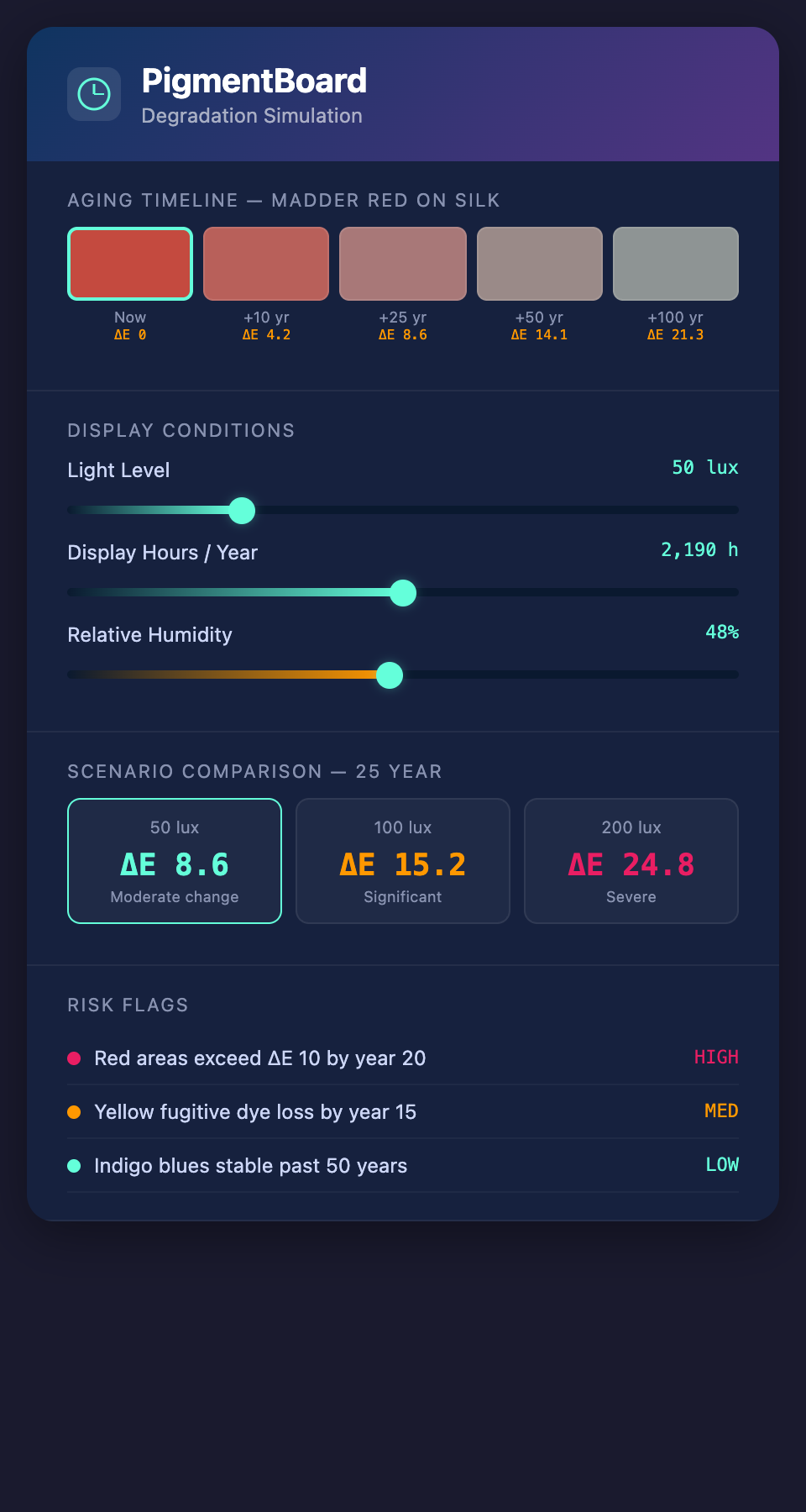806x1512 pixels.
Task: Click the PigmentBoard clock logo icon
Action: 94,94
